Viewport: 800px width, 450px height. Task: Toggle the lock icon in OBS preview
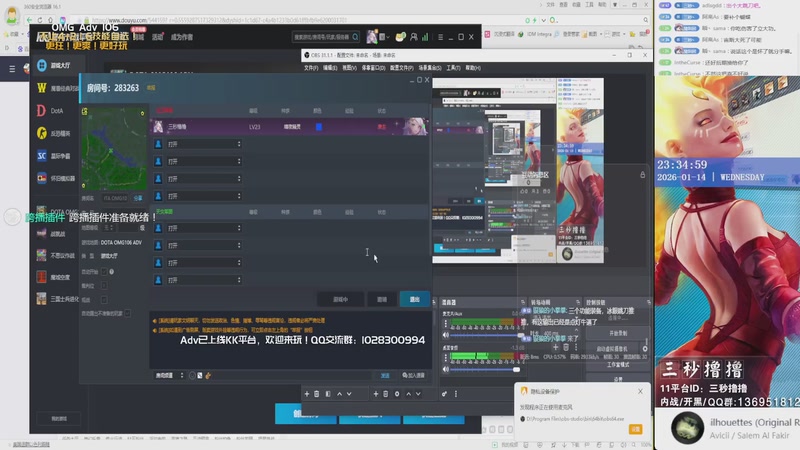642,175
